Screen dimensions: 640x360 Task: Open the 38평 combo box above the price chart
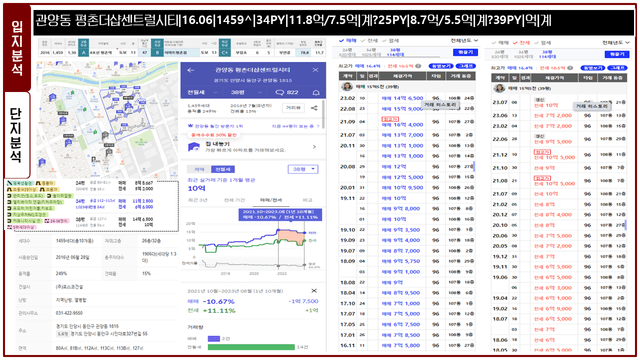click(x=303, y=169)
